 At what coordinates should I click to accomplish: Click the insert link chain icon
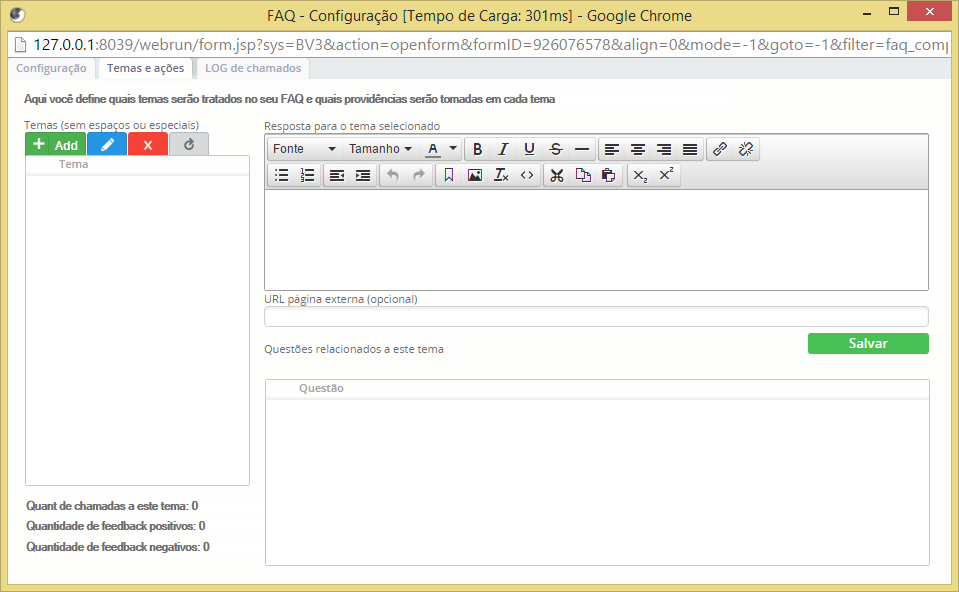tap(720, 149)
